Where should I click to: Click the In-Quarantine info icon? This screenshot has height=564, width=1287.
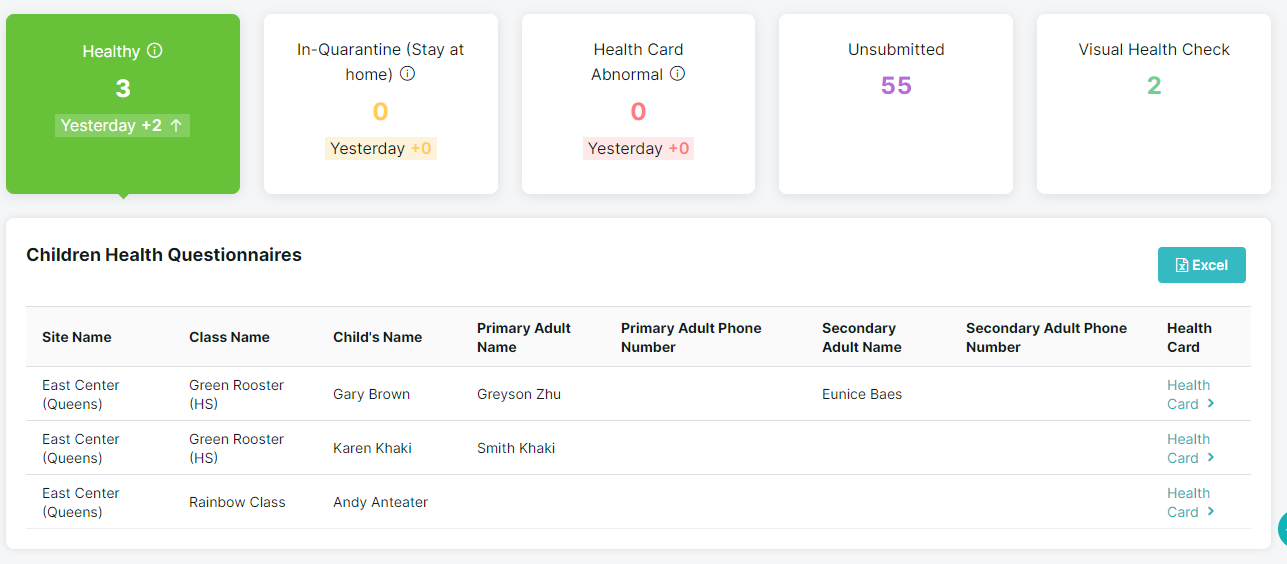(407, 73)
